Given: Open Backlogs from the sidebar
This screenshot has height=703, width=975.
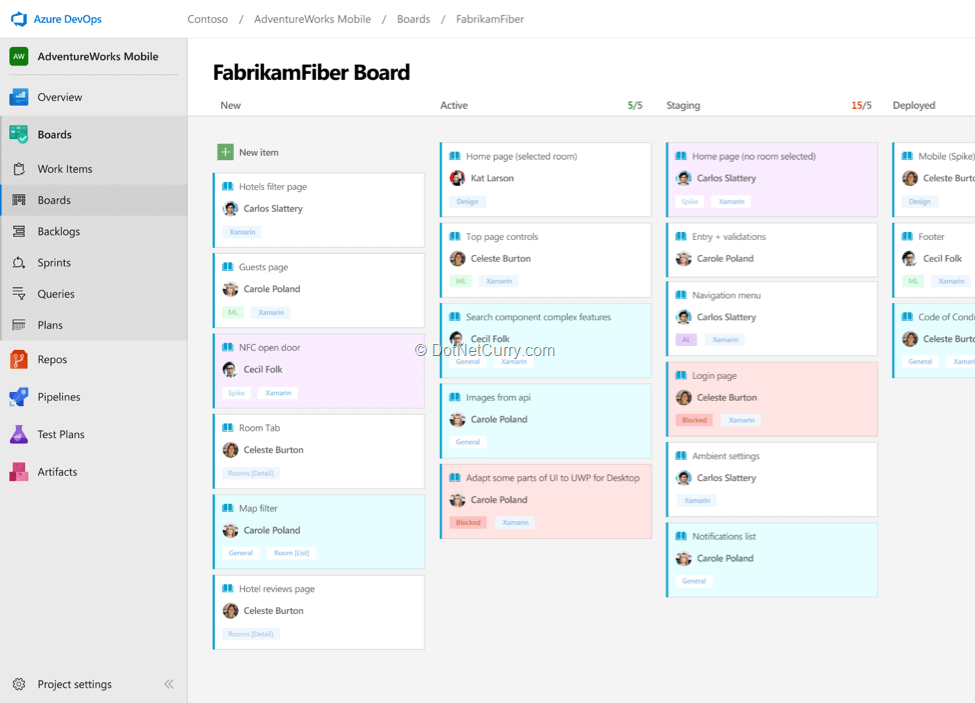Looking at the screenshot, I should [60, 231].
